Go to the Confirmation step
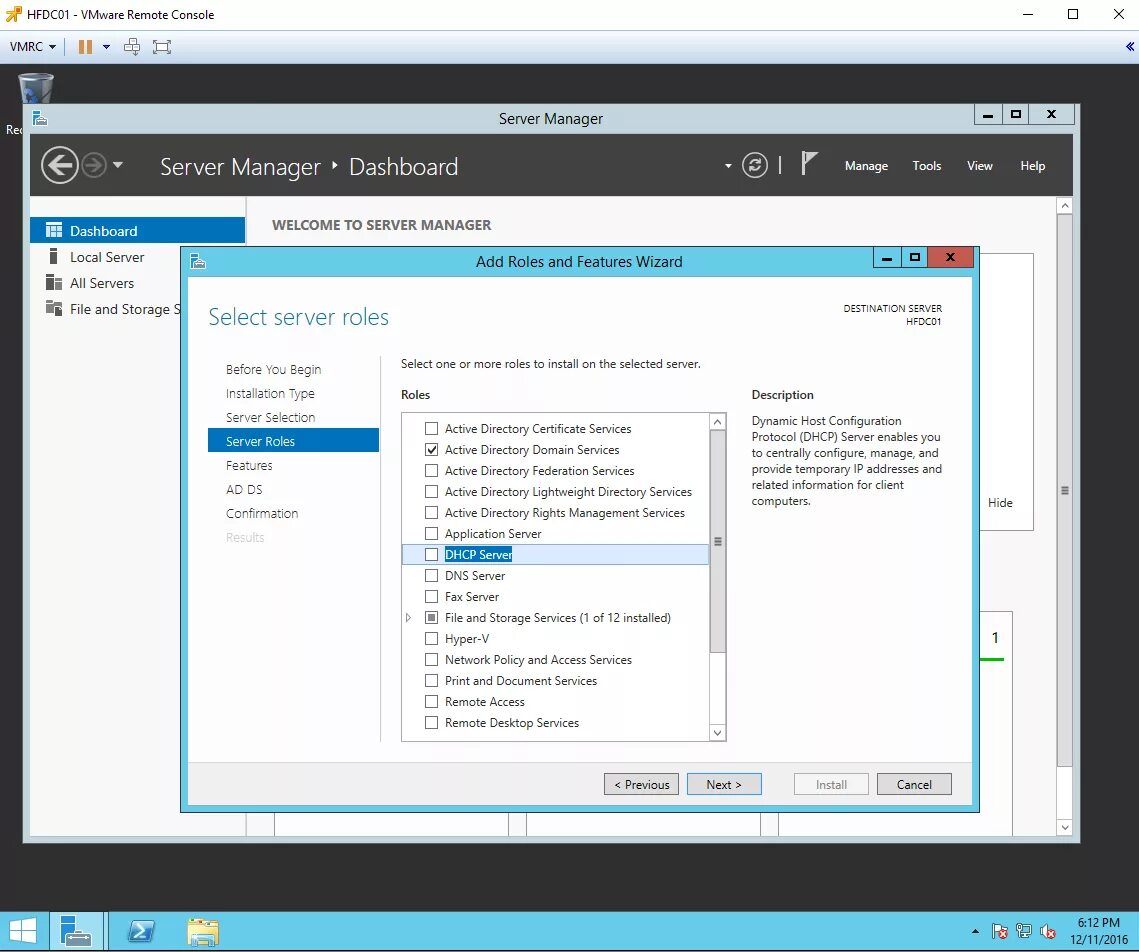The image size is (1139, 952). pos(262,513)
